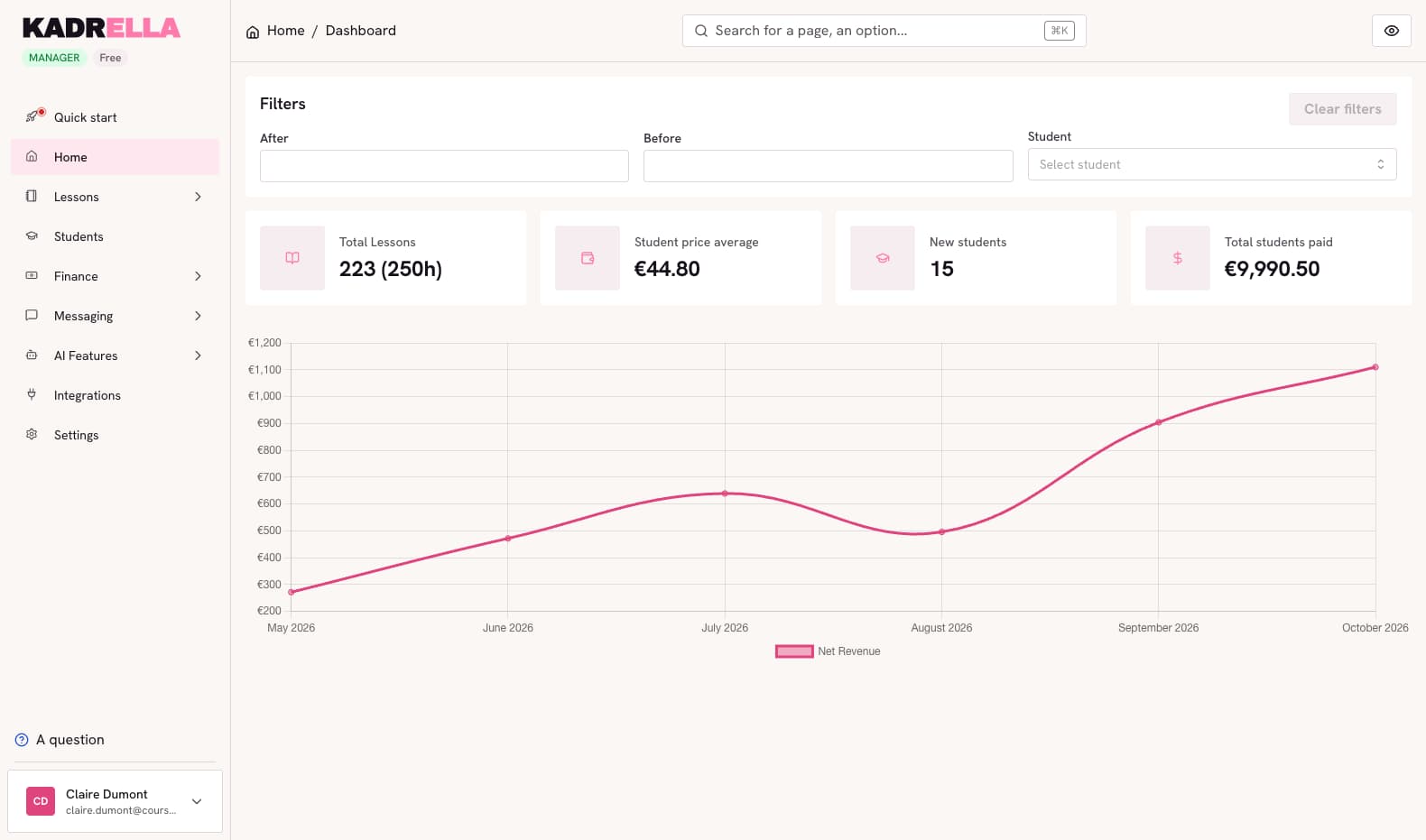
Task: Click the MANAGER role badge
Action: tap(54, 58)
